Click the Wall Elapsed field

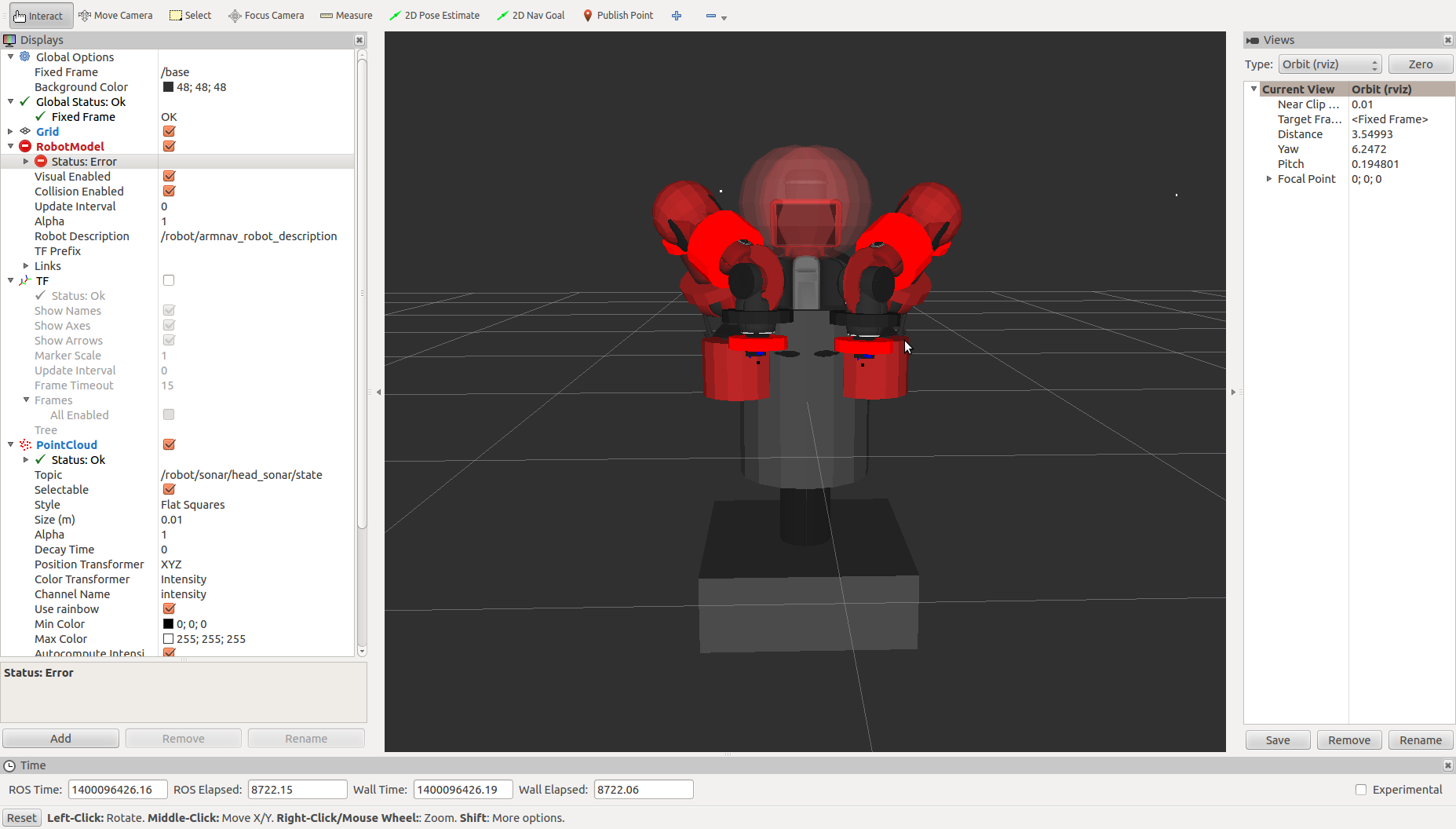point(644,790)
